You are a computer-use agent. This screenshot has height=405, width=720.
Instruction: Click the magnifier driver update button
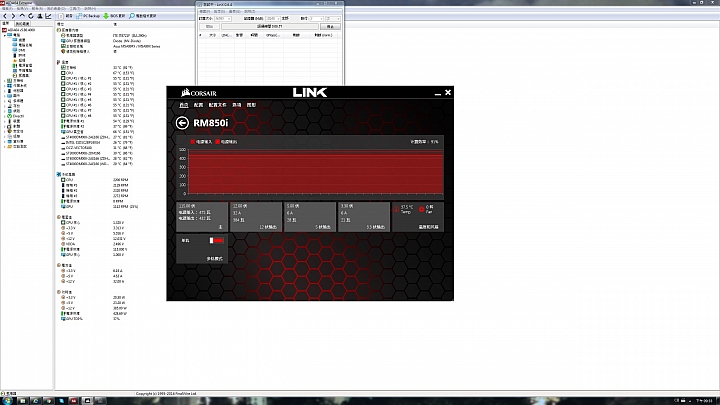pyautogui.click(x=143, y=16)
